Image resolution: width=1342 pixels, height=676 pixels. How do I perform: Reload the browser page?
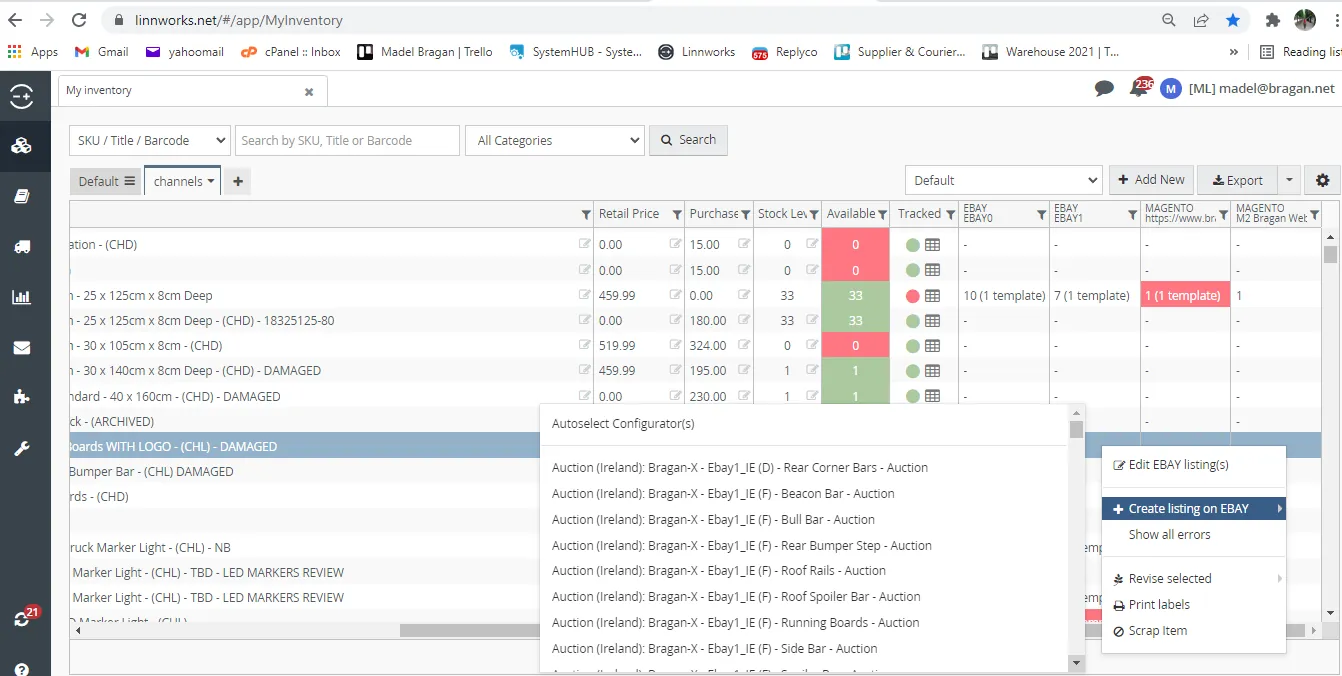click(x=79, y=20)
